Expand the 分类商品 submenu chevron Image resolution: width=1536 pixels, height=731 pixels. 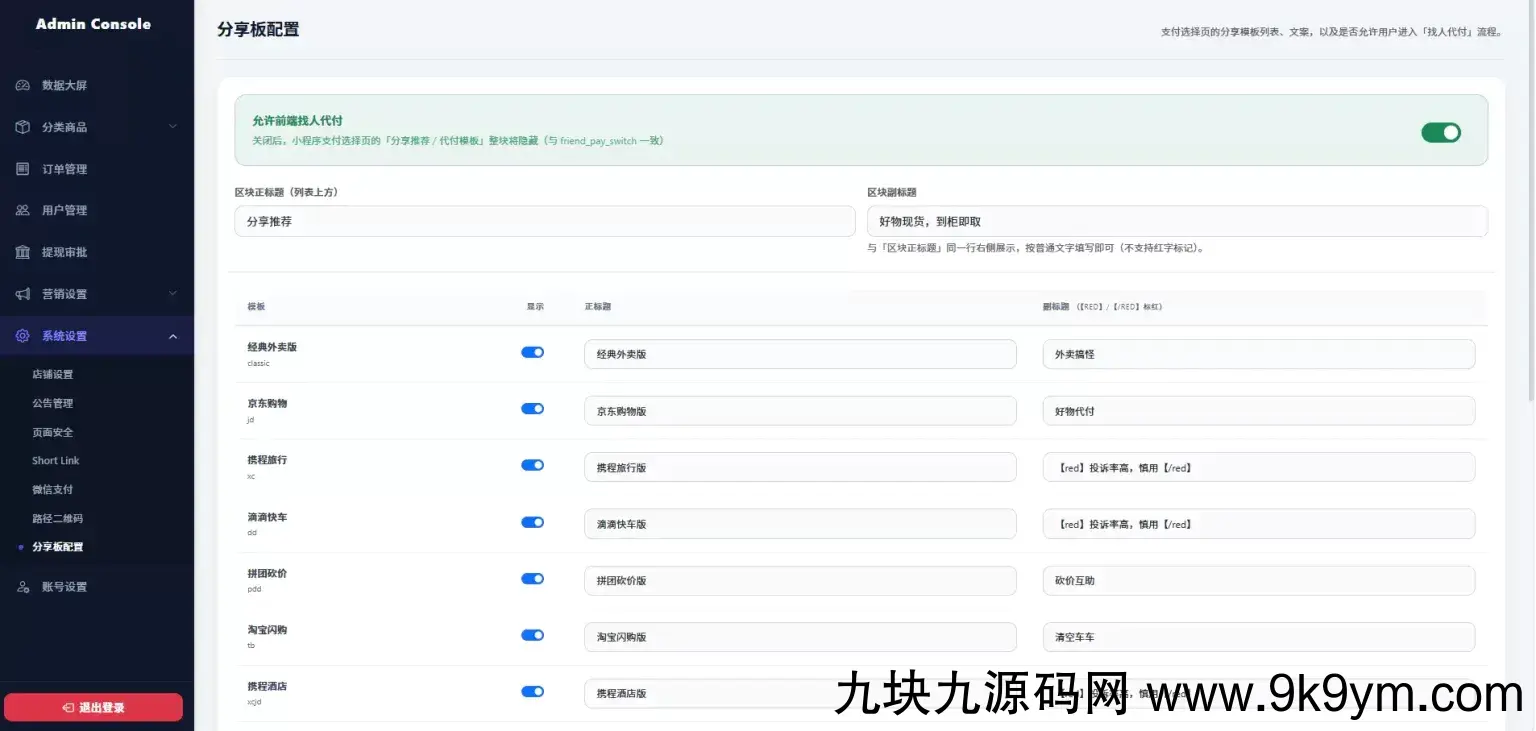(173, 127)
